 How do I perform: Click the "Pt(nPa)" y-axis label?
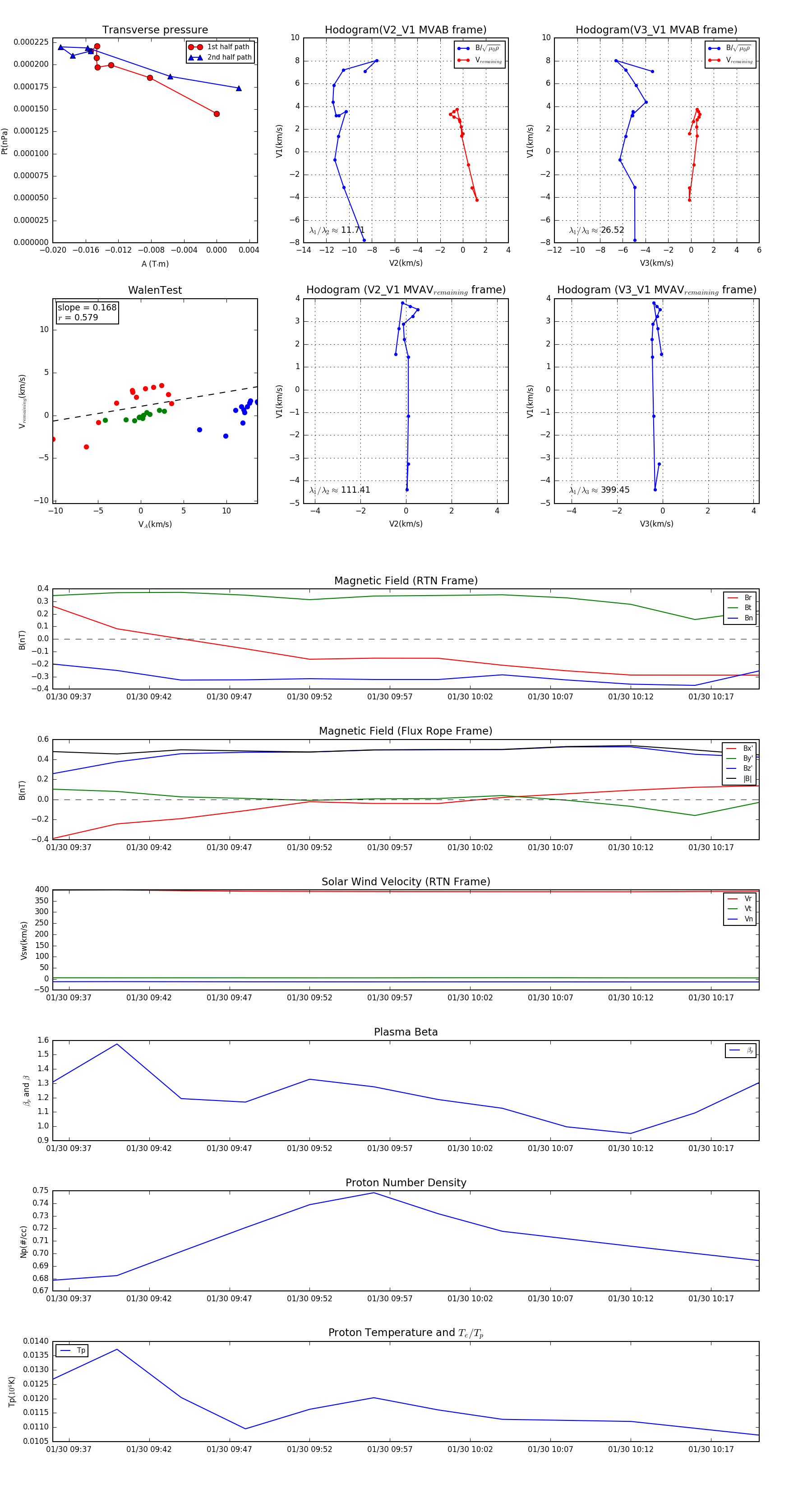coord(5,140)
